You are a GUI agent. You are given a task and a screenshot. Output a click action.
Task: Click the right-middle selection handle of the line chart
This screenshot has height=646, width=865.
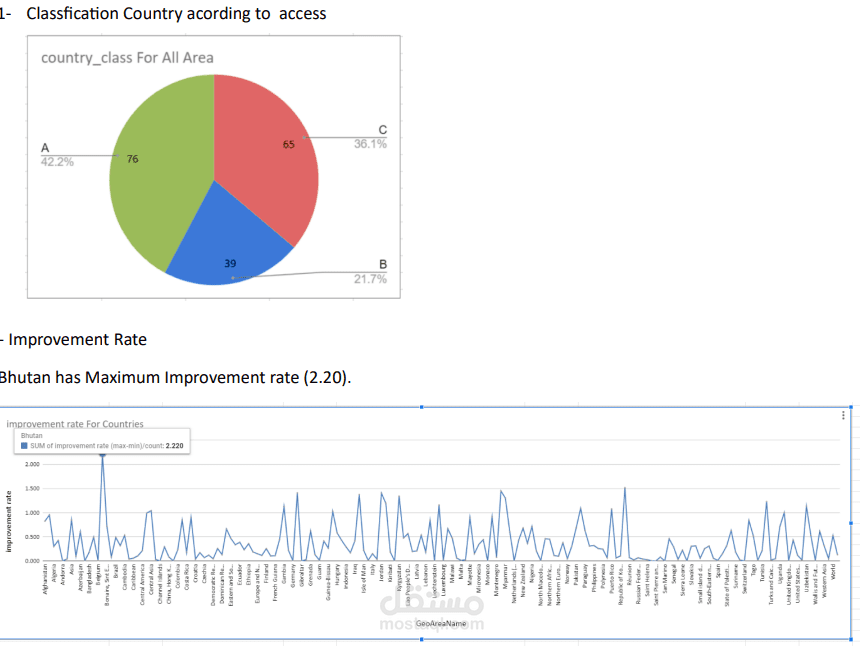[851, 523]
